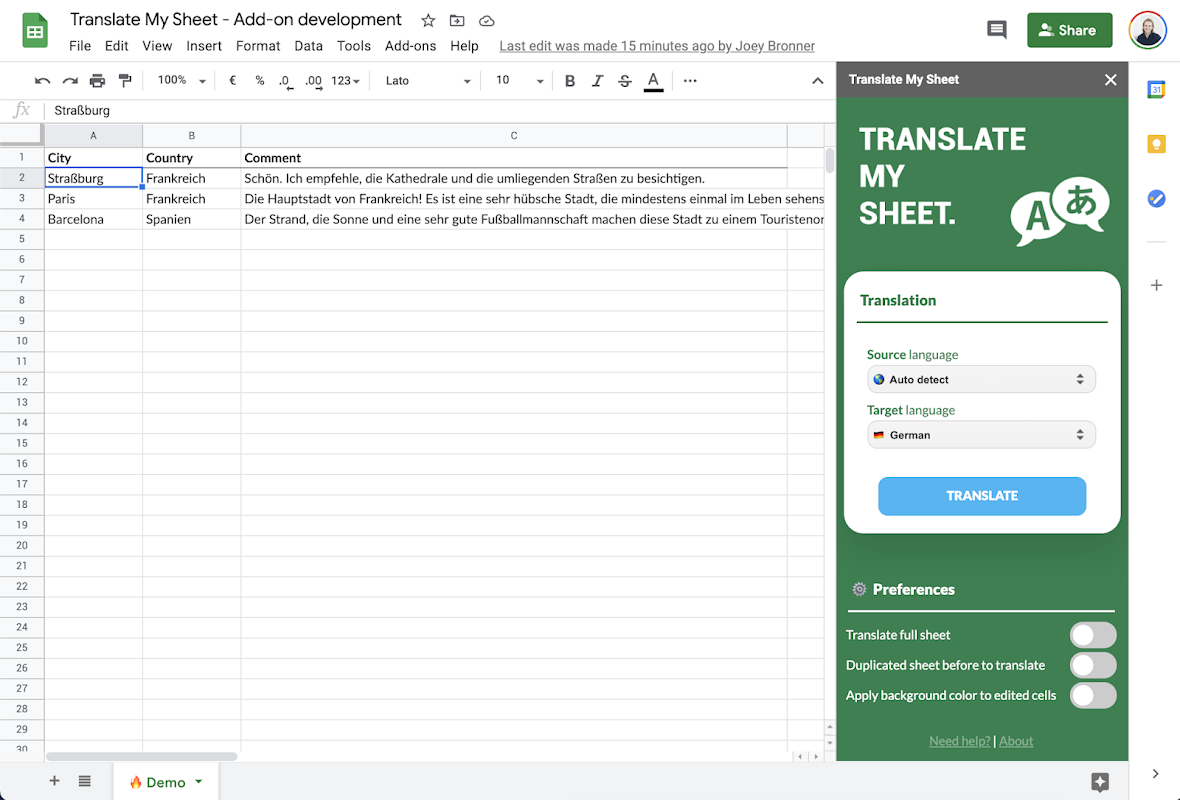Open the File menu

click(80, 46)
